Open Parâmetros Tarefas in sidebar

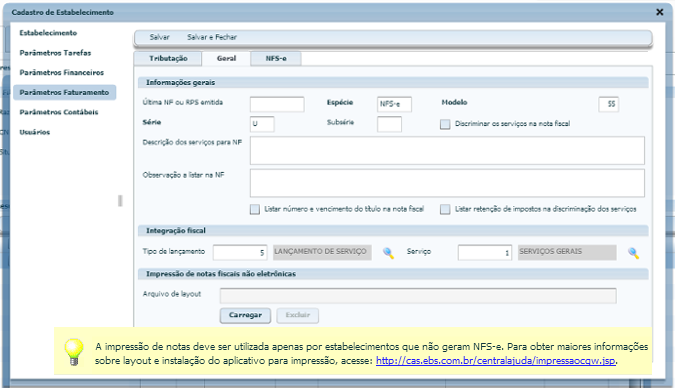(55, 53)
